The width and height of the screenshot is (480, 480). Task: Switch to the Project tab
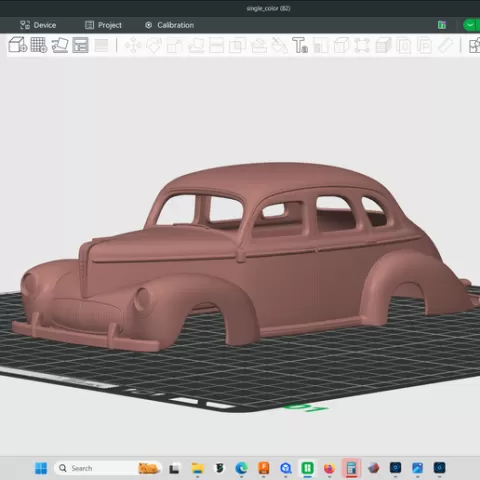pyautogui.click(x=103, y=25)
